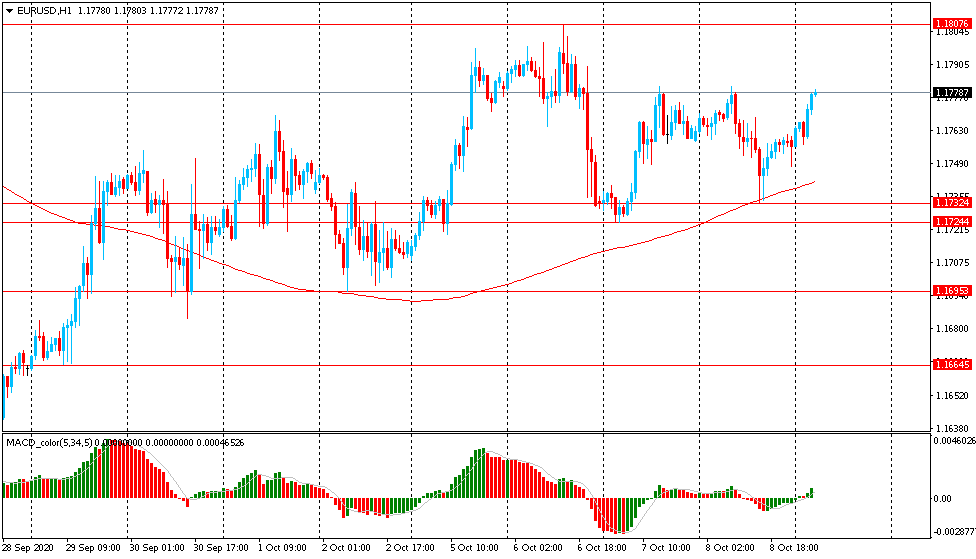Click the 28 Sep 2020 time axis label
Image resolution: width=976 pixels, height=559 pixels.
(27, 548)
